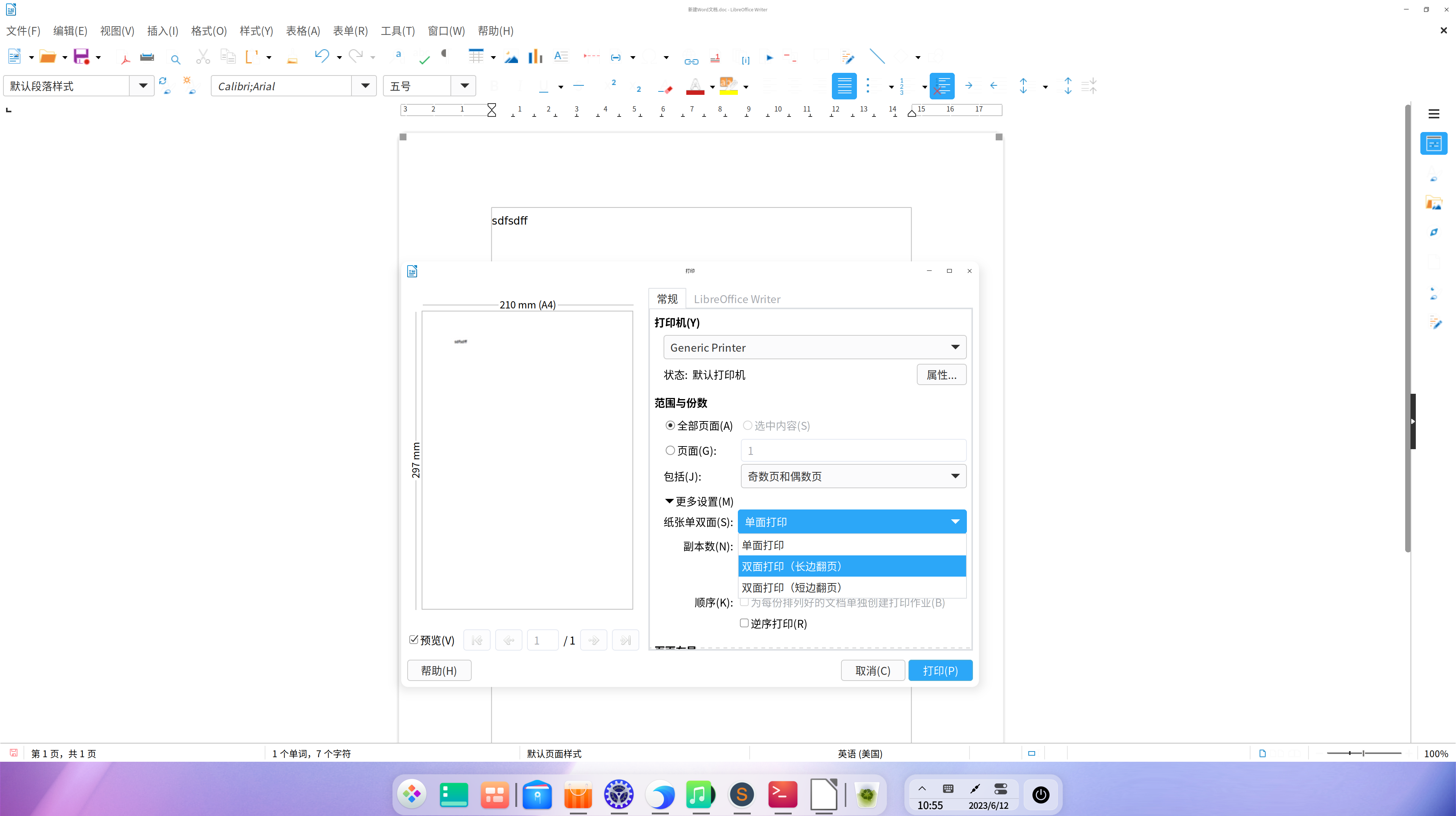Open the 奇数页和偶数页 dropdown
This screenshot has width=1456, height=816.
point(853,476)
